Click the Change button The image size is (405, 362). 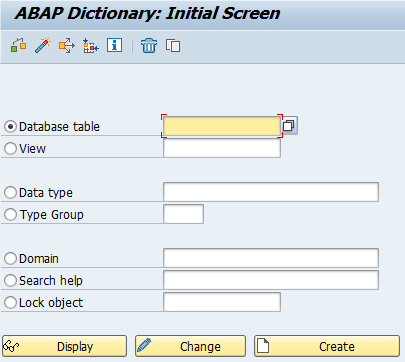pos(190,346)
